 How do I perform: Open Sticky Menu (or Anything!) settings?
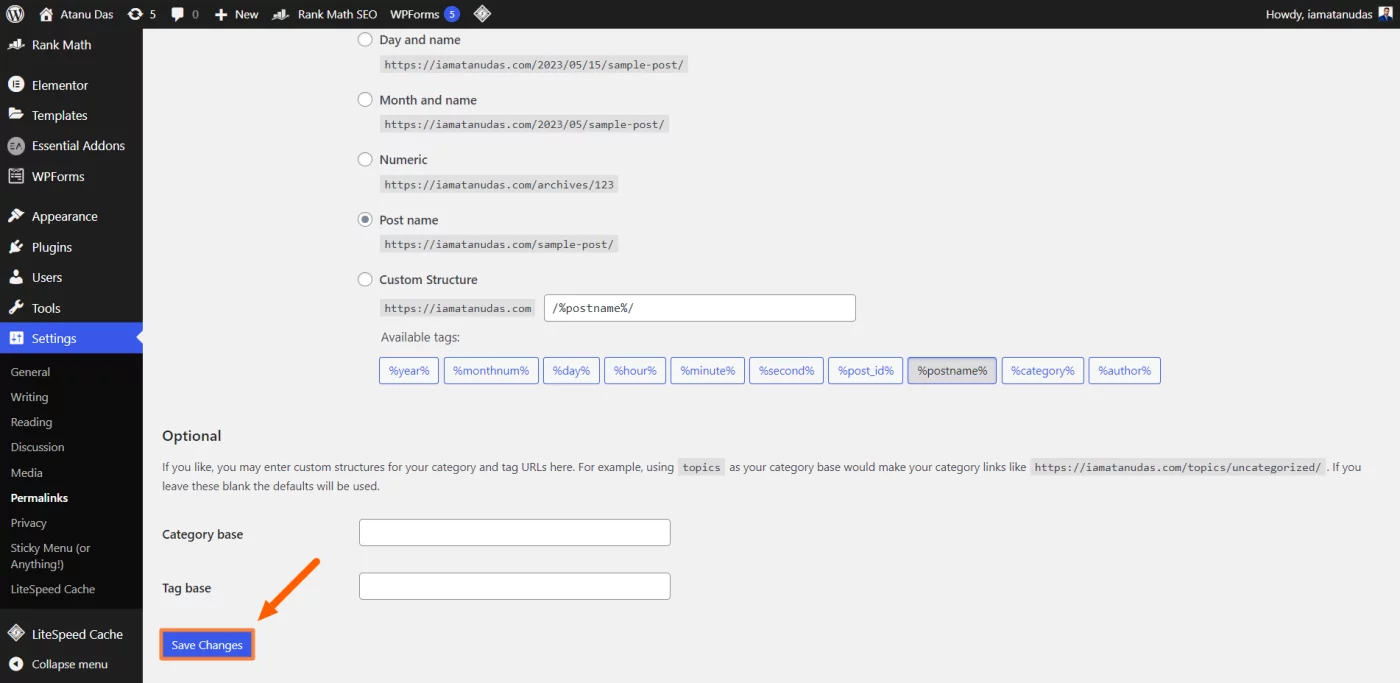(50, 556)
